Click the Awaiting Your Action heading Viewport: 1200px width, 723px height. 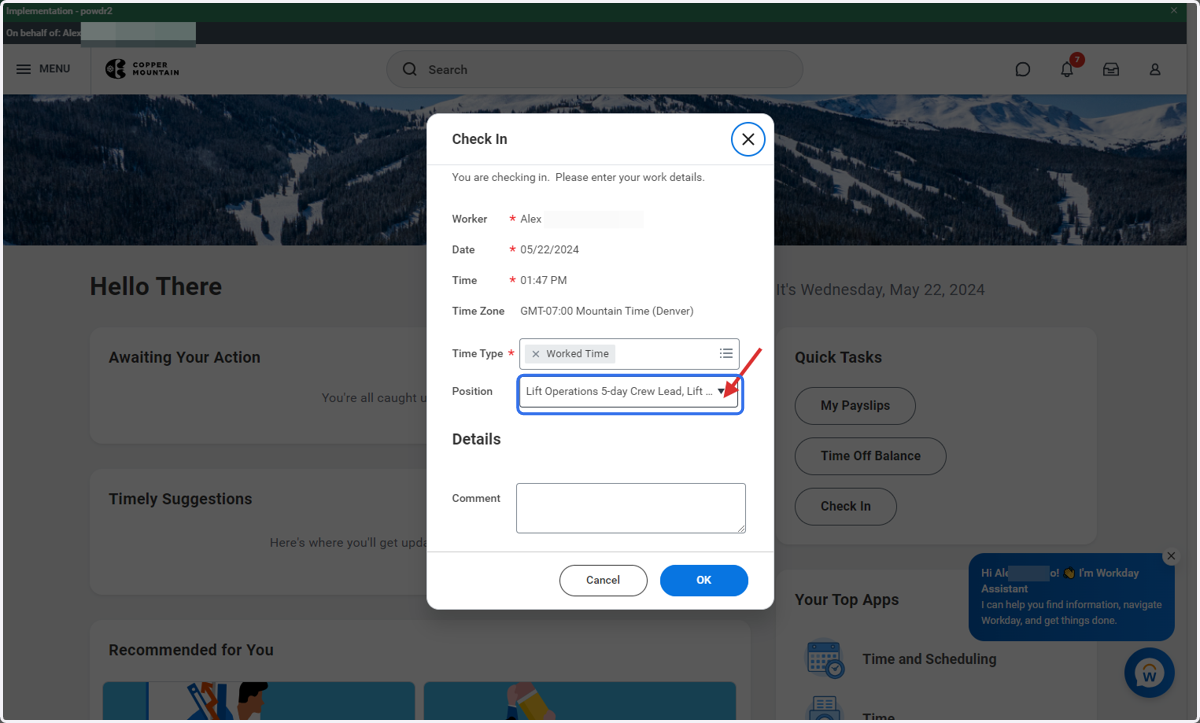pyautogui.click(x=184, y=357)
